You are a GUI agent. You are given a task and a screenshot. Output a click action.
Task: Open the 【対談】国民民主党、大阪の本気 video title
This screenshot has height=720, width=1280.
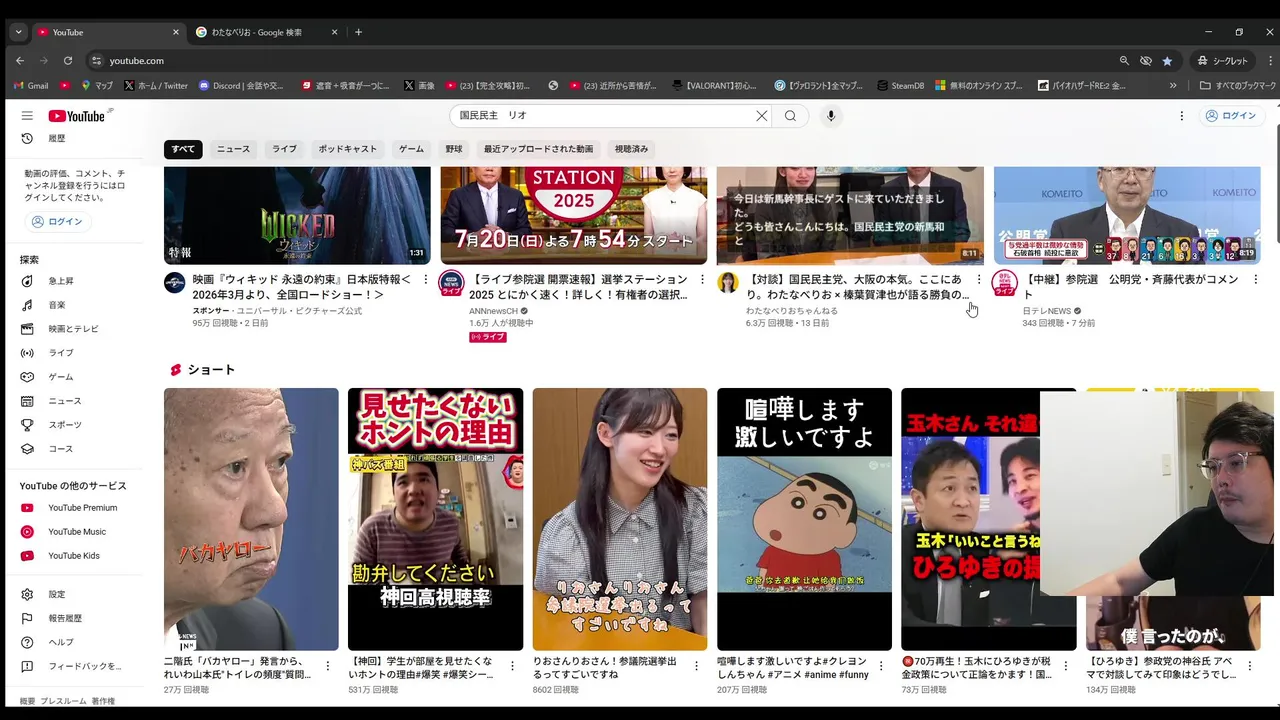[x=858, y=287]
